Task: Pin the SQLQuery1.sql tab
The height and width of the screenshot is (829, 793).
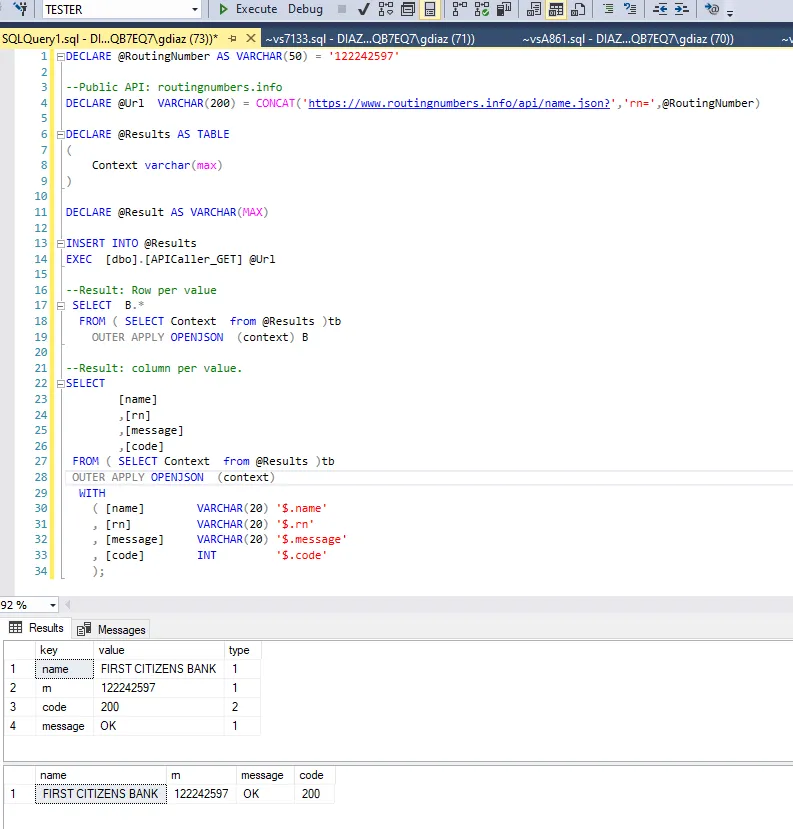Action: [234, 39]
